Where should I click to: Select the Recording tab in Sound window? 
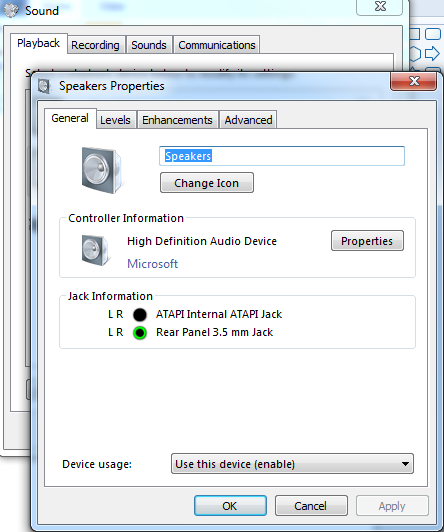[95, 45]
